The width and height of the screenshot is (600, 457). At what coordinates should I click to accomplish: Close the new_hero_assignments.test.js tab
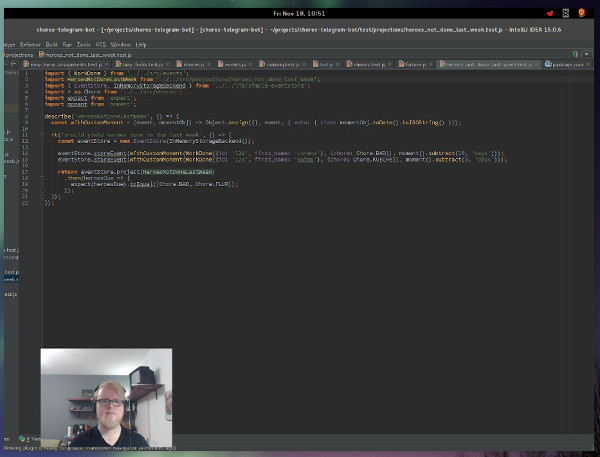point(107,64)
